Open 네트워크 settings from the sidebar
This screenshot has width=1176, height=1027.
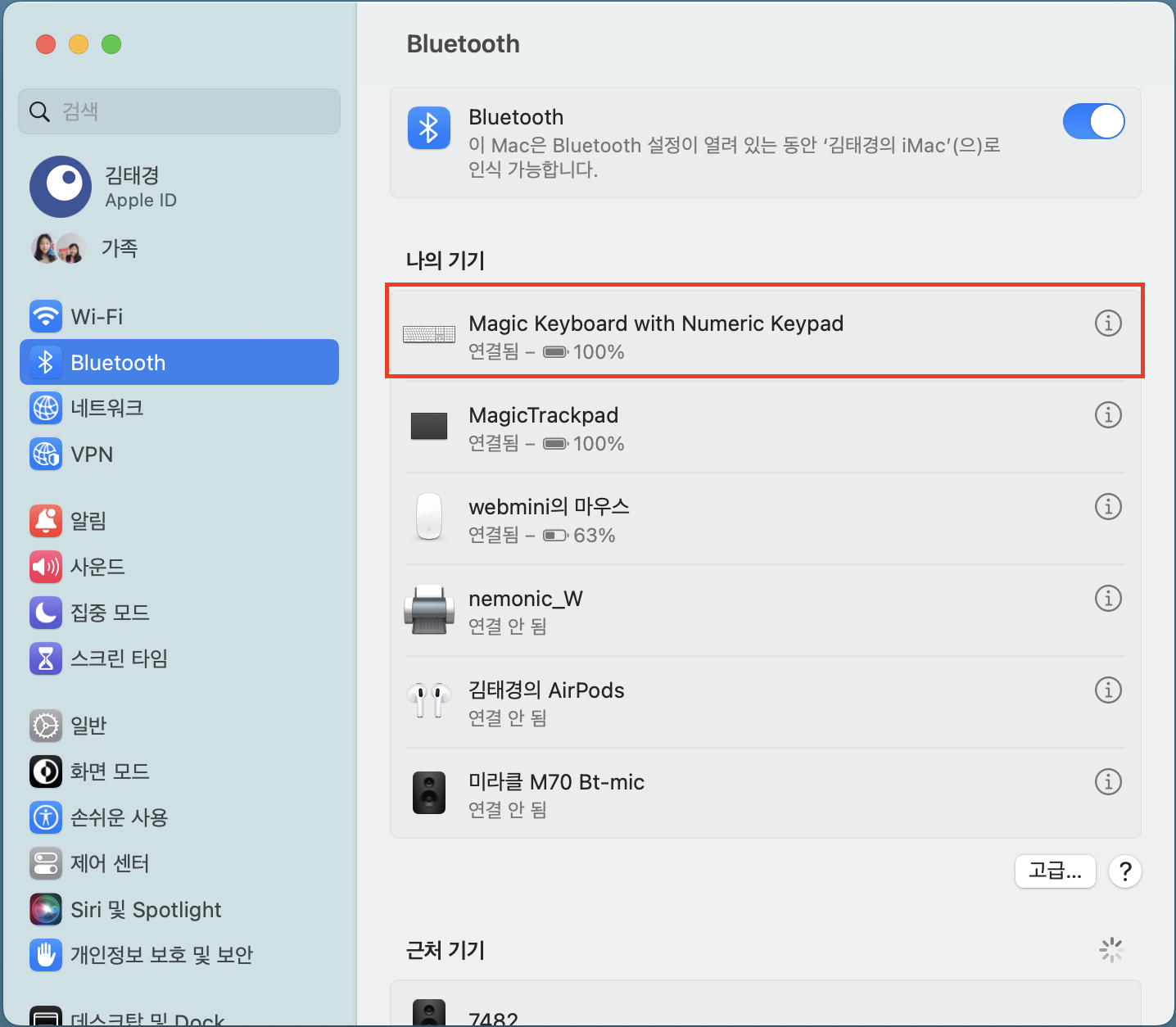click(x=111, y=408)
